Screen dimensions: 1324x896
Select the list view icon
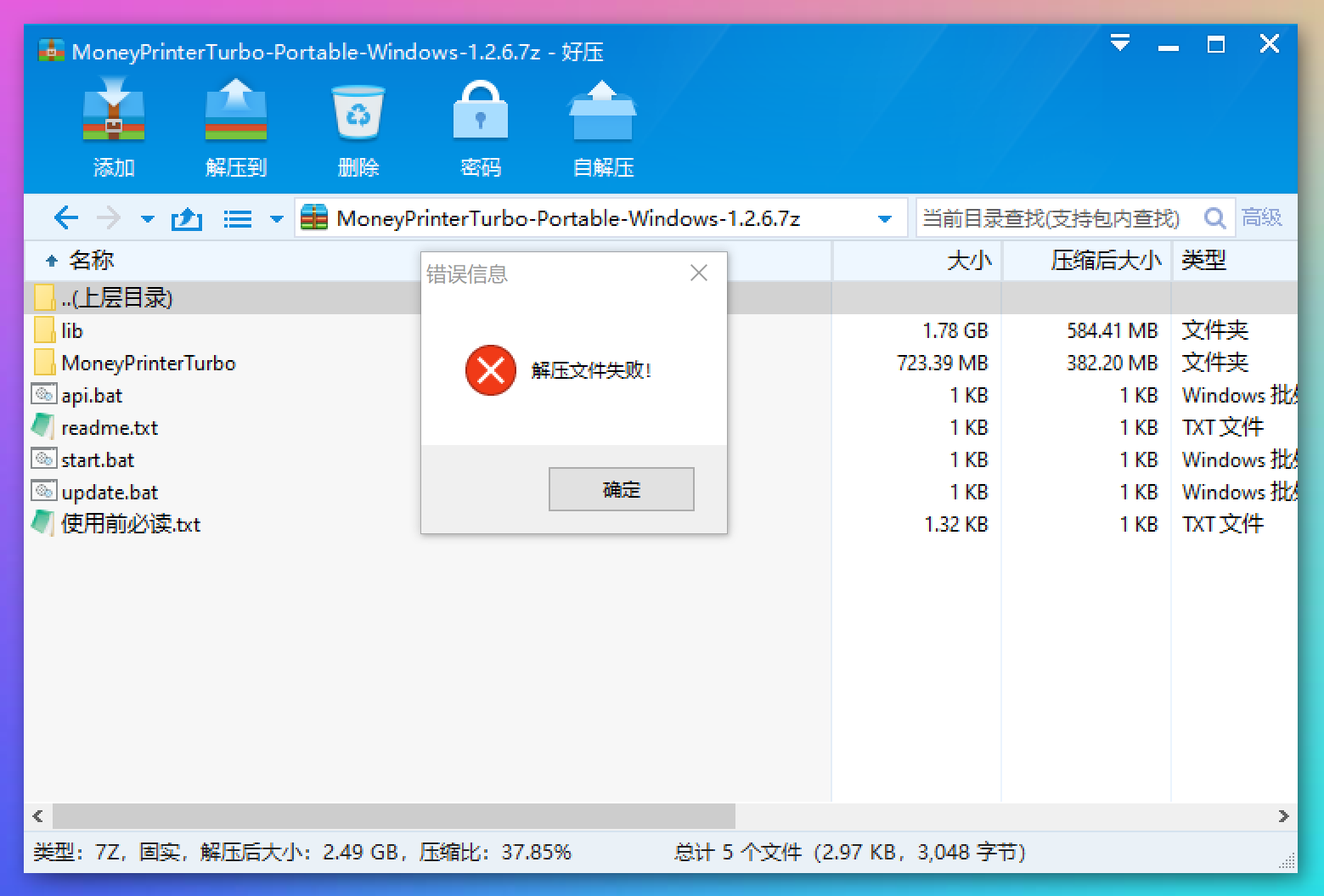(x=235, y=217)
